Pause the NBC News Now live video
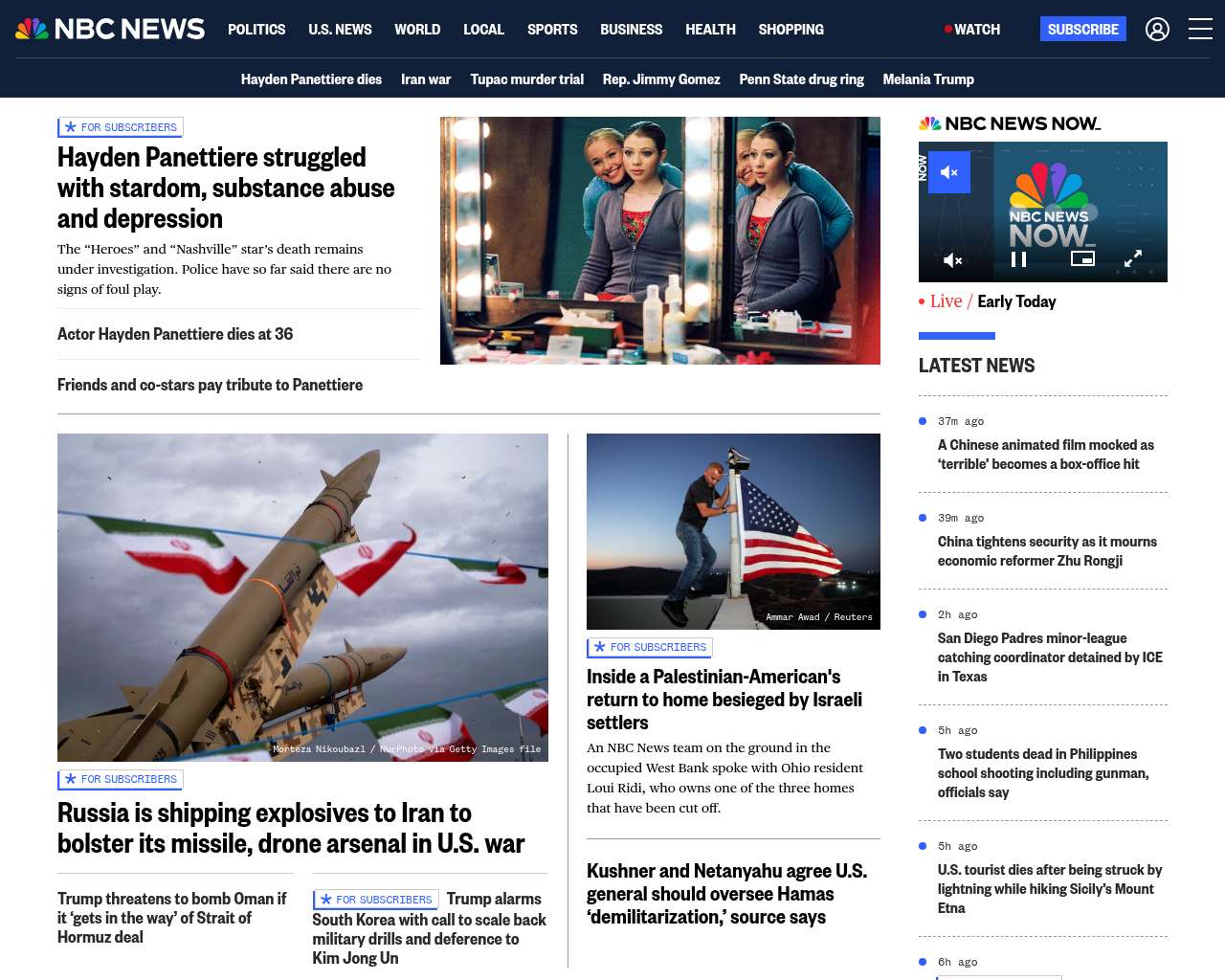This screenshot has height=980, width=1225. pos(1019,259)
